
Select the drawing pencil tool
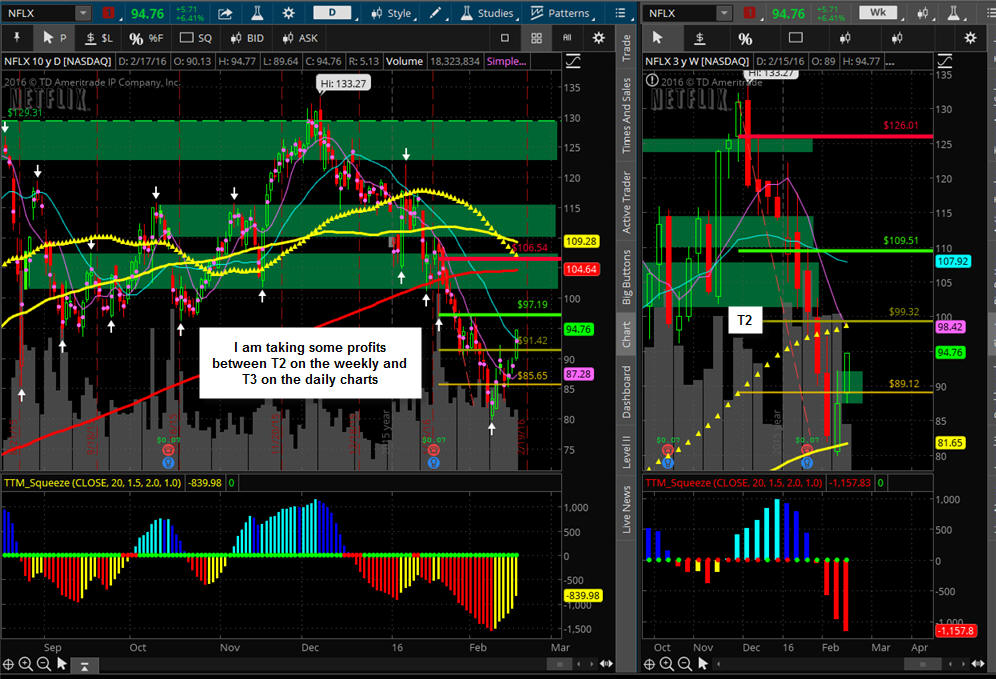click(x=436, y=13)
